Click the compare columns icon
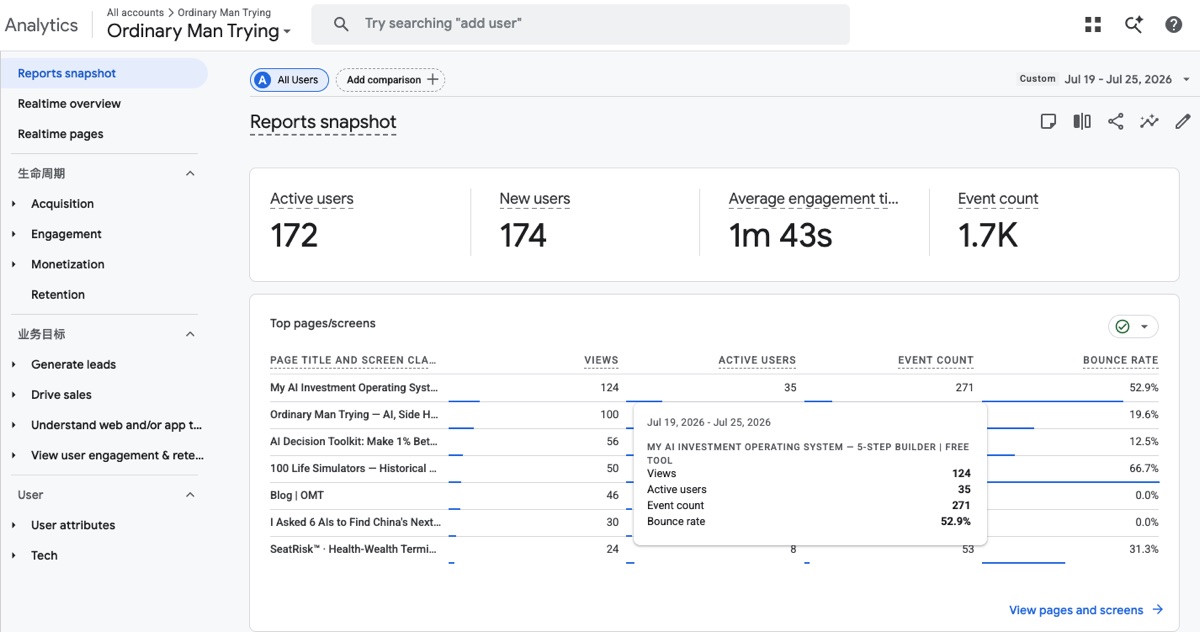Viewport: 1200px width, 632px height. coord(1082,122)
